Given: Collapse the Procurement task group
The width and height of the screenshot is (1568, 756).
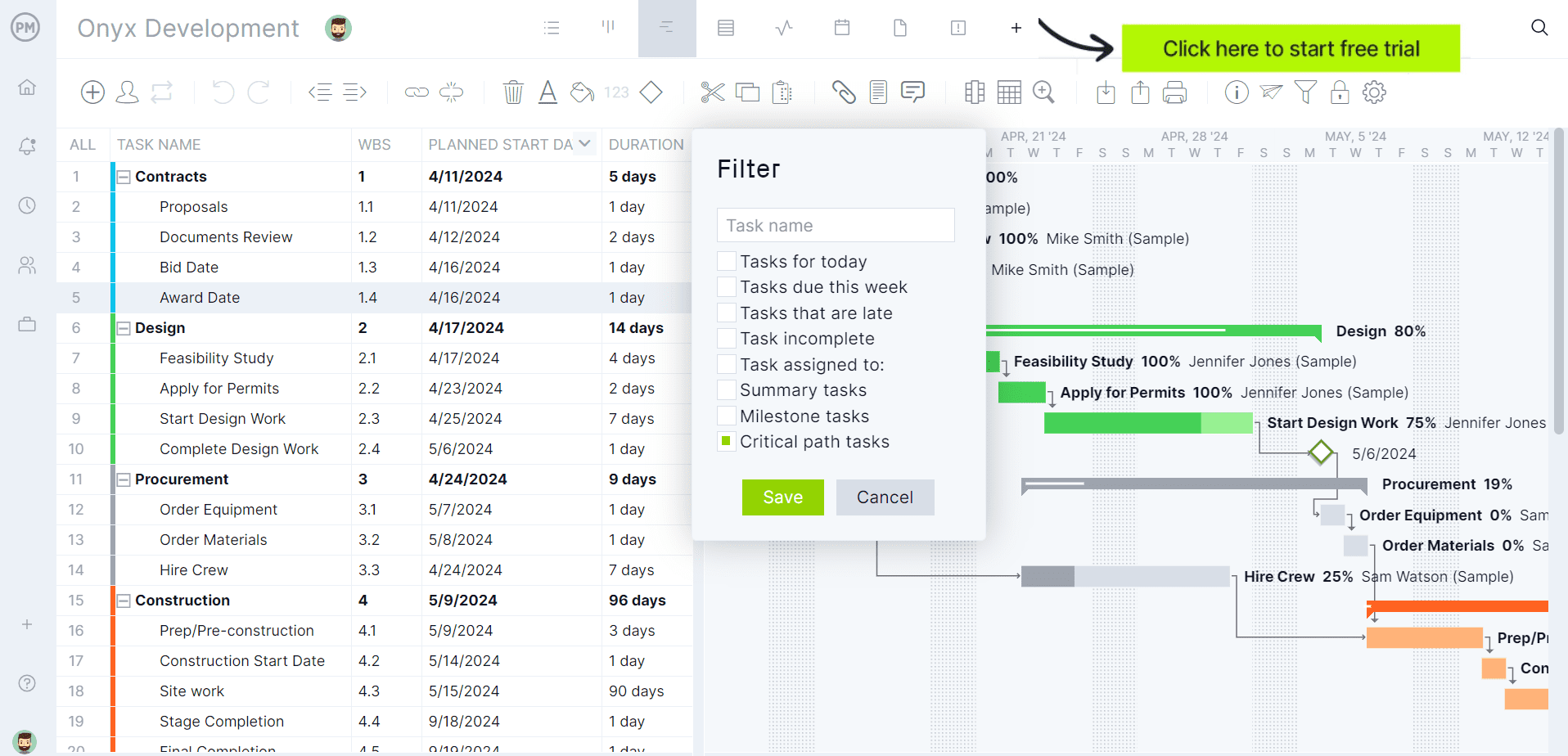Looking at the screenshot, I should coord(124,479).
